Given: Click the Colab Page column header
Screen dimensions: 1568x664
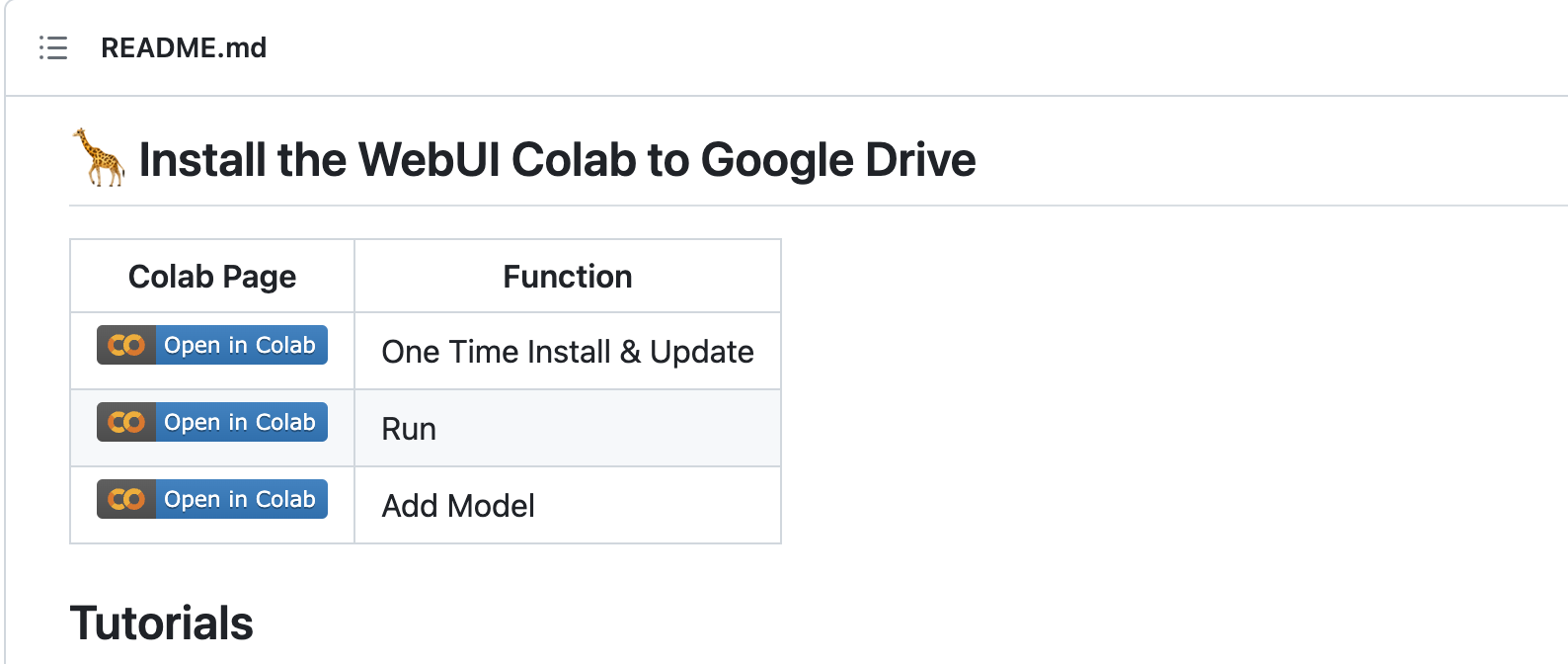Looking at the screenshot, I should click(212, 277).
